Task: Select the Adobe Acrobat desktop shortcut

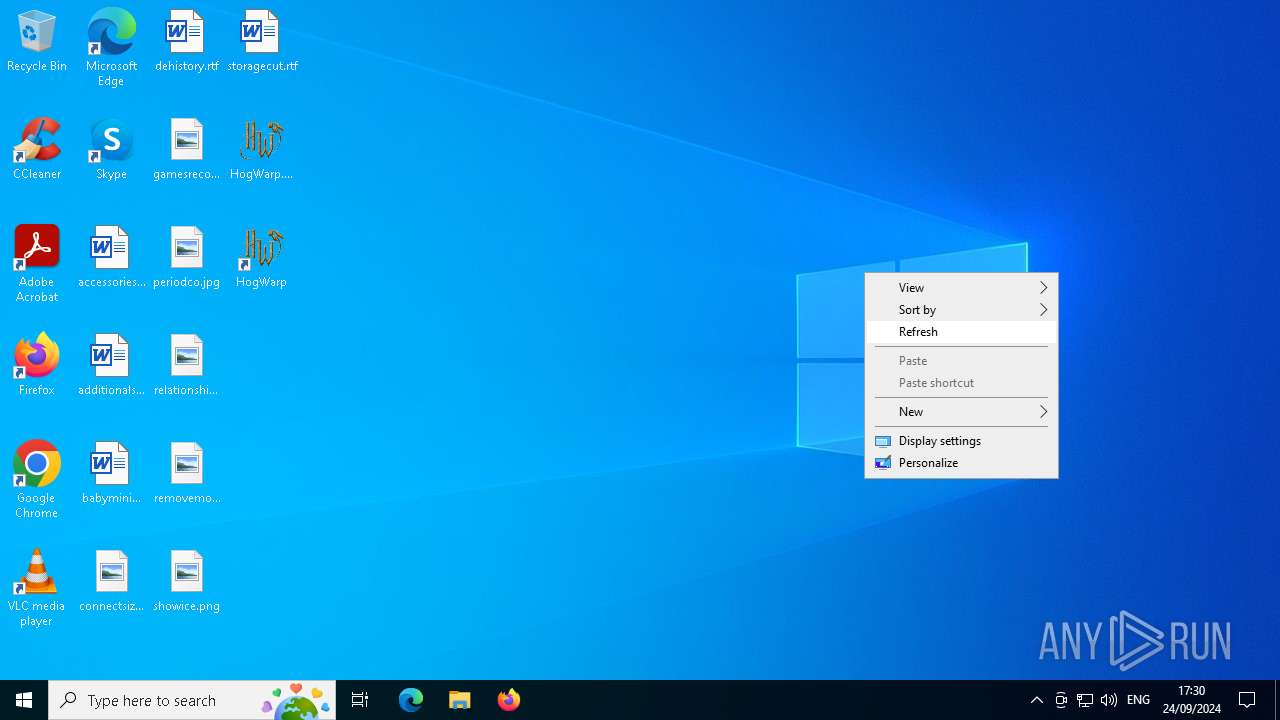Action: 37,264
